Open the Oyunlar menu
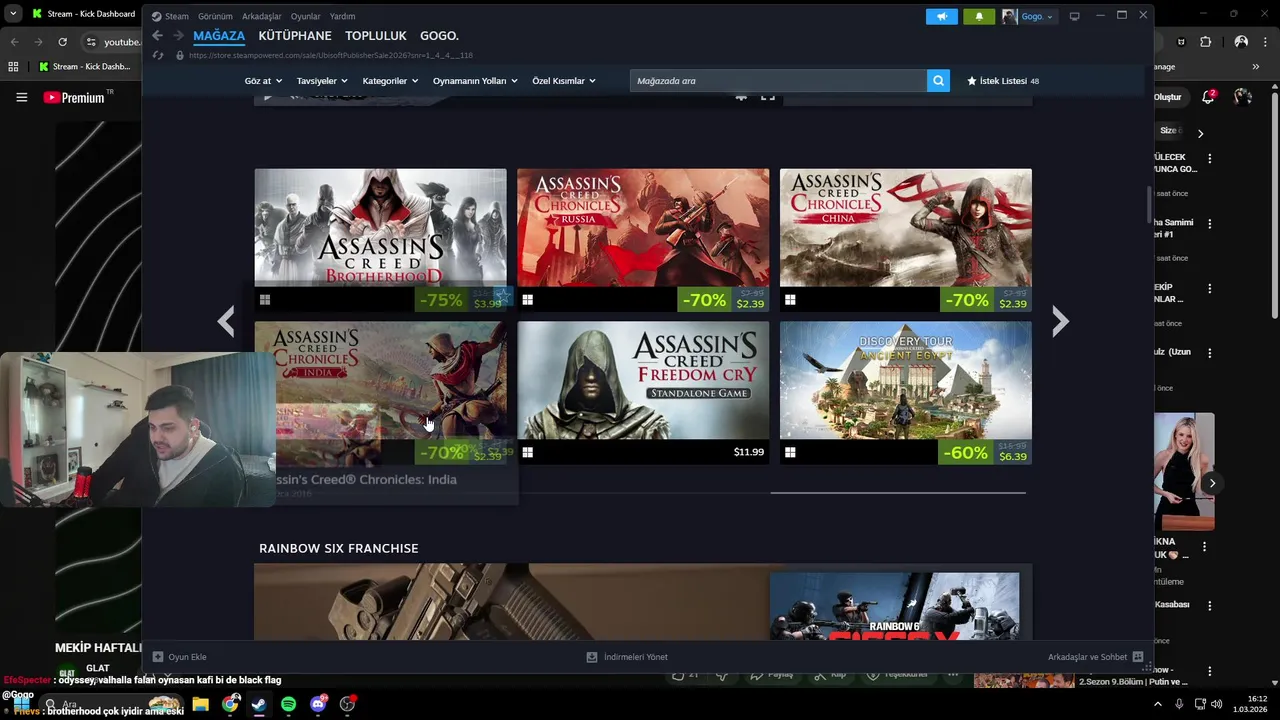Image resolution: width=1280 pixels, height=720 pixels. point(306,16)
